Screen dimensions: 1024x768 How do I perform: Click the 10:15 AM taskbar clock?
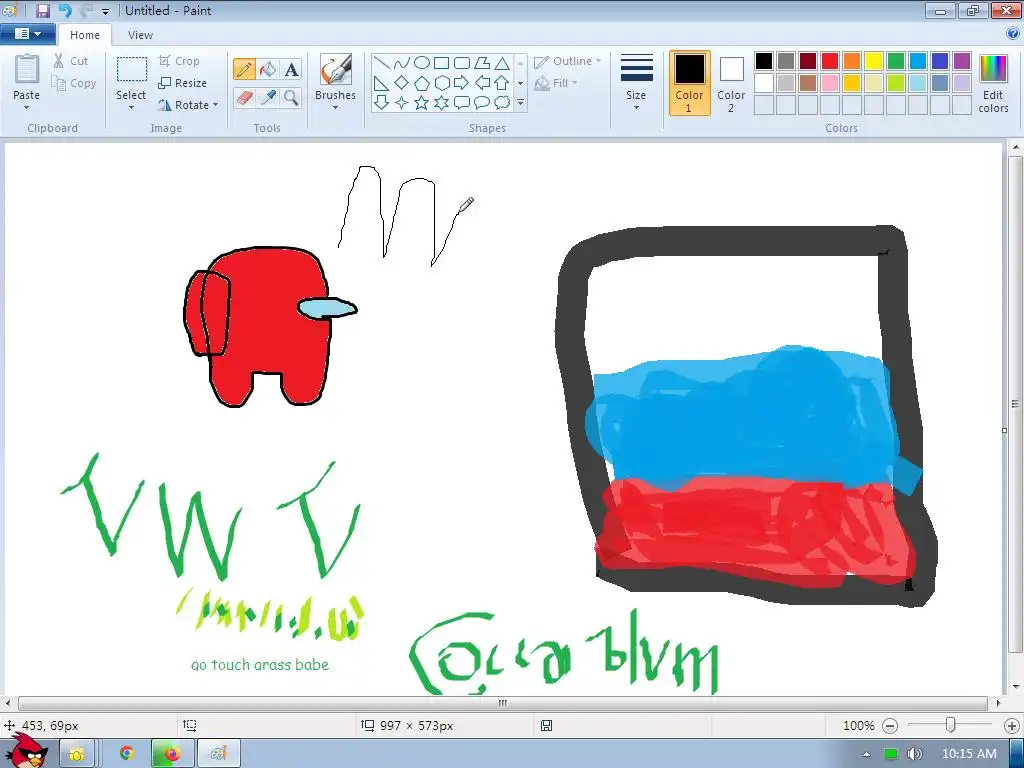tap(969, 754)
